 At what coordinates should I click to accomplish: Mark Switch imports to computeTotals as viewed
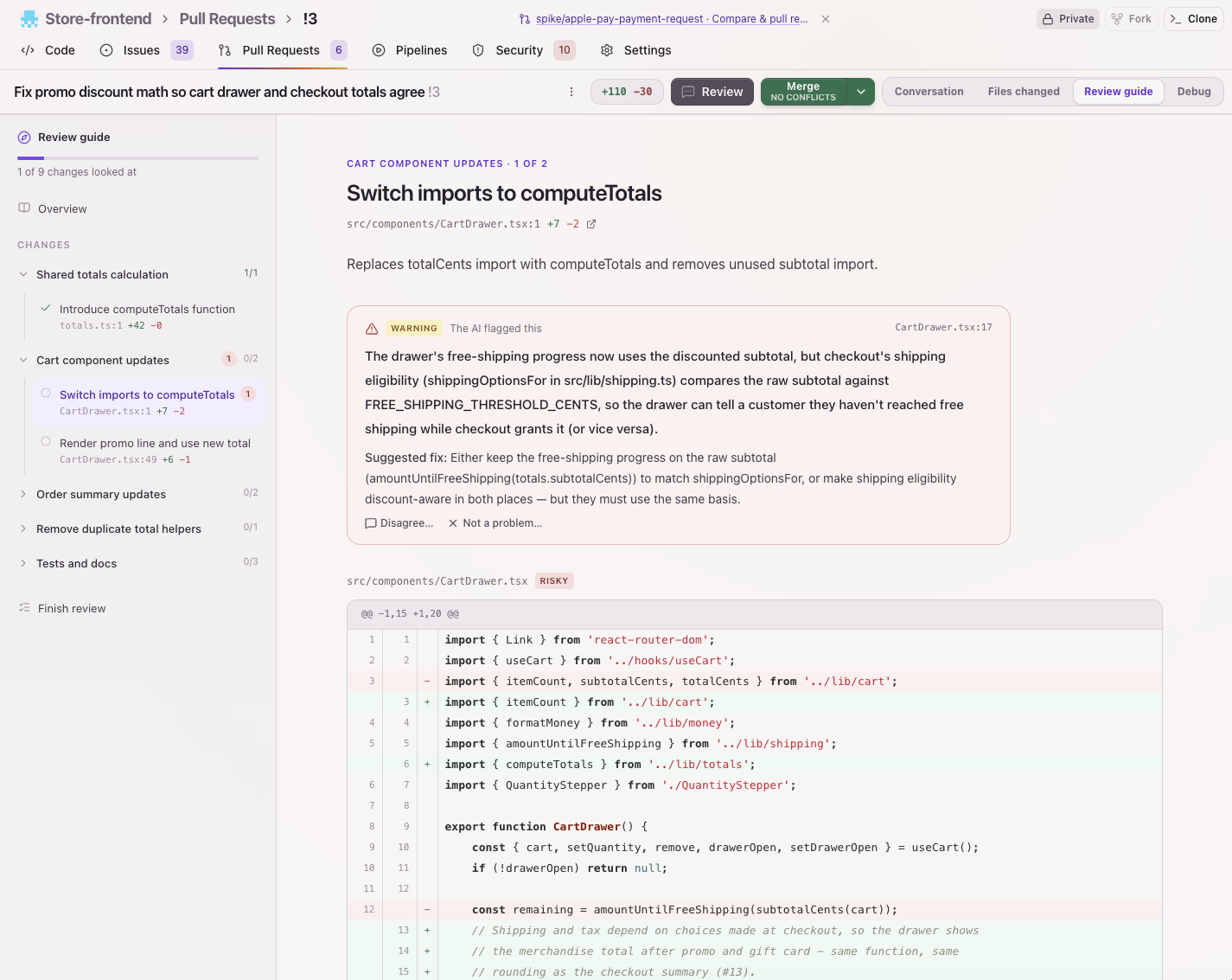(x=46, y=394)
